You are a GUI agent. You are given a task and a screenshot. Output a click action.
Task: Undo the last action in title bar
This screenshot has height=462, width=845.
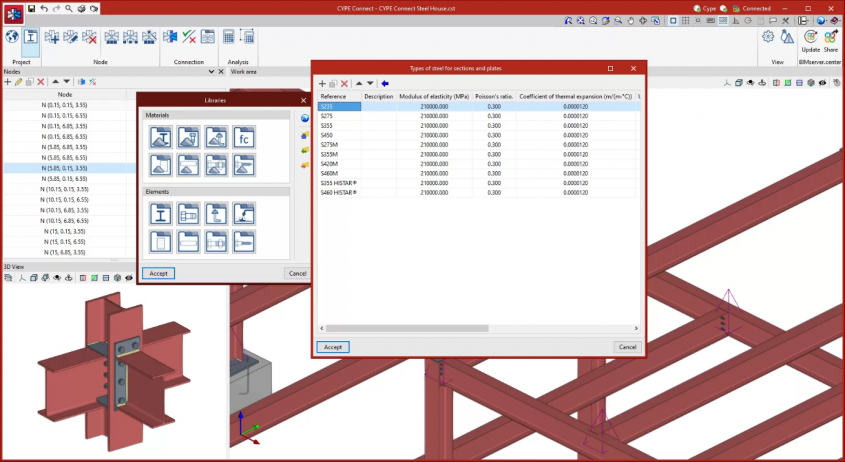click(44, 8)
